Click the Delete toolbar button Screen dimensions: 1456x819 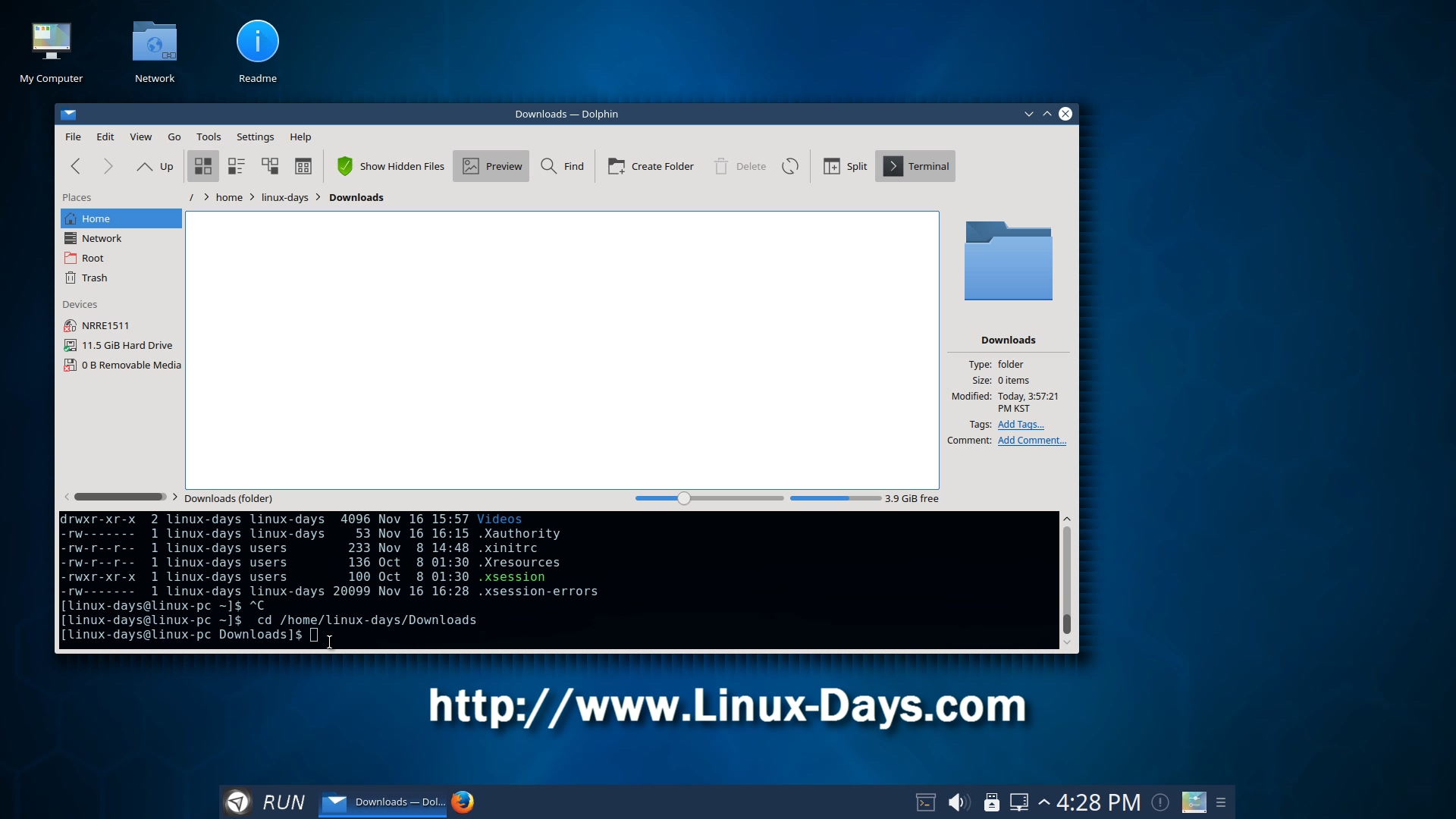[740, 166]
